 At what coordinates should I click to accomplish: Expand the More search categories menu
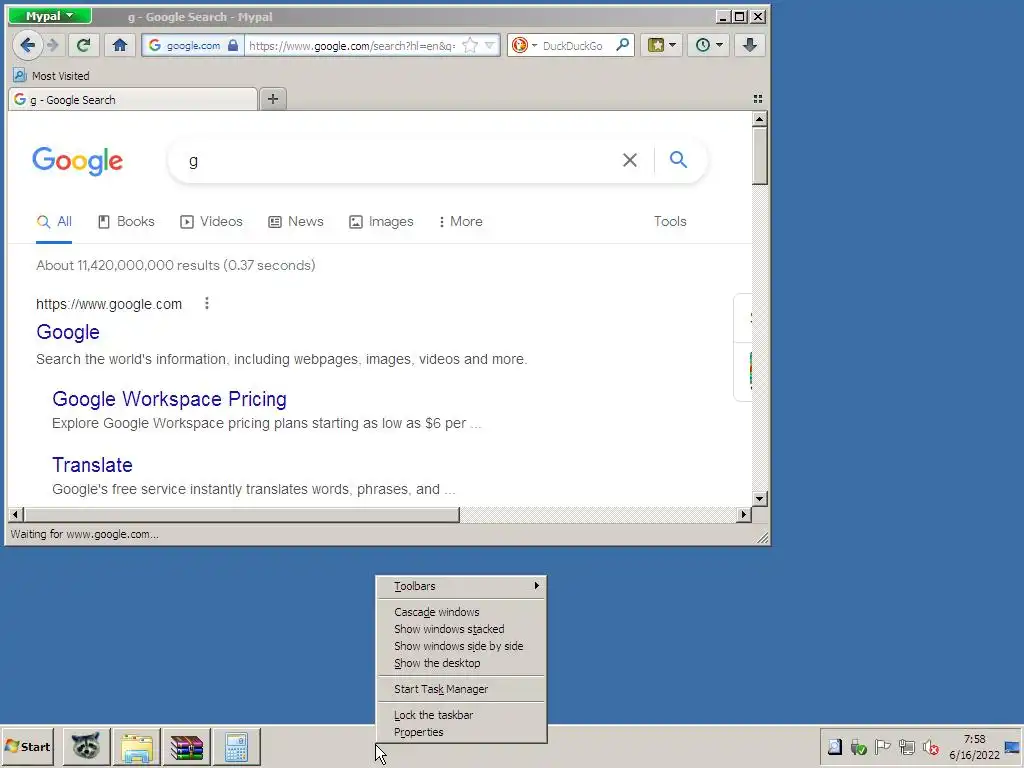tap(461, 221)
